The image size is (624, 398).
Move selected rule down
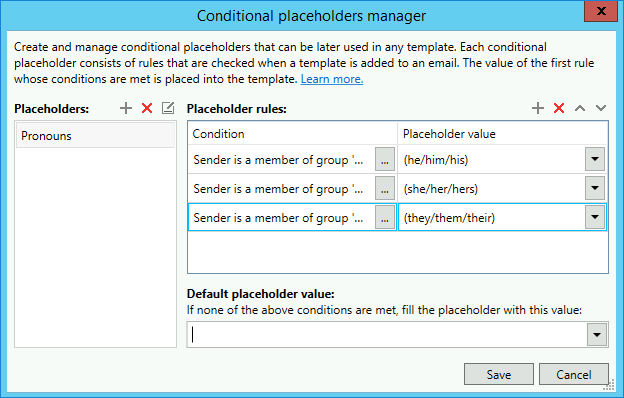(601, 108)
